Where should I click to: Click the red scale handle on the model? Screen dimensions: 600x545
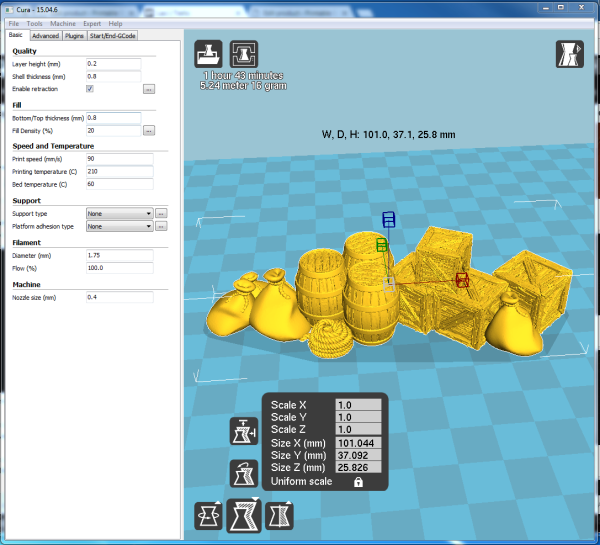click(x=462, y=280)
